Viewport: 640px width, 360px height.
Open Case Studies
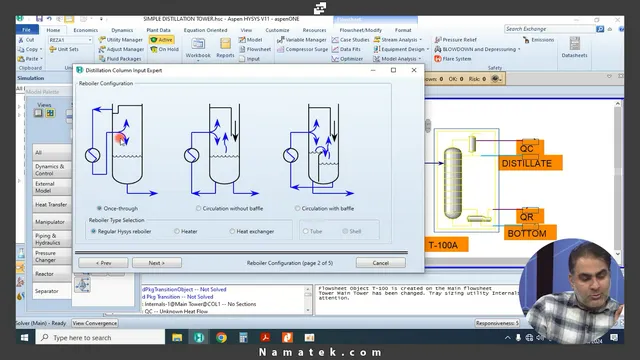pyautogui.click(x=351, y=40)
